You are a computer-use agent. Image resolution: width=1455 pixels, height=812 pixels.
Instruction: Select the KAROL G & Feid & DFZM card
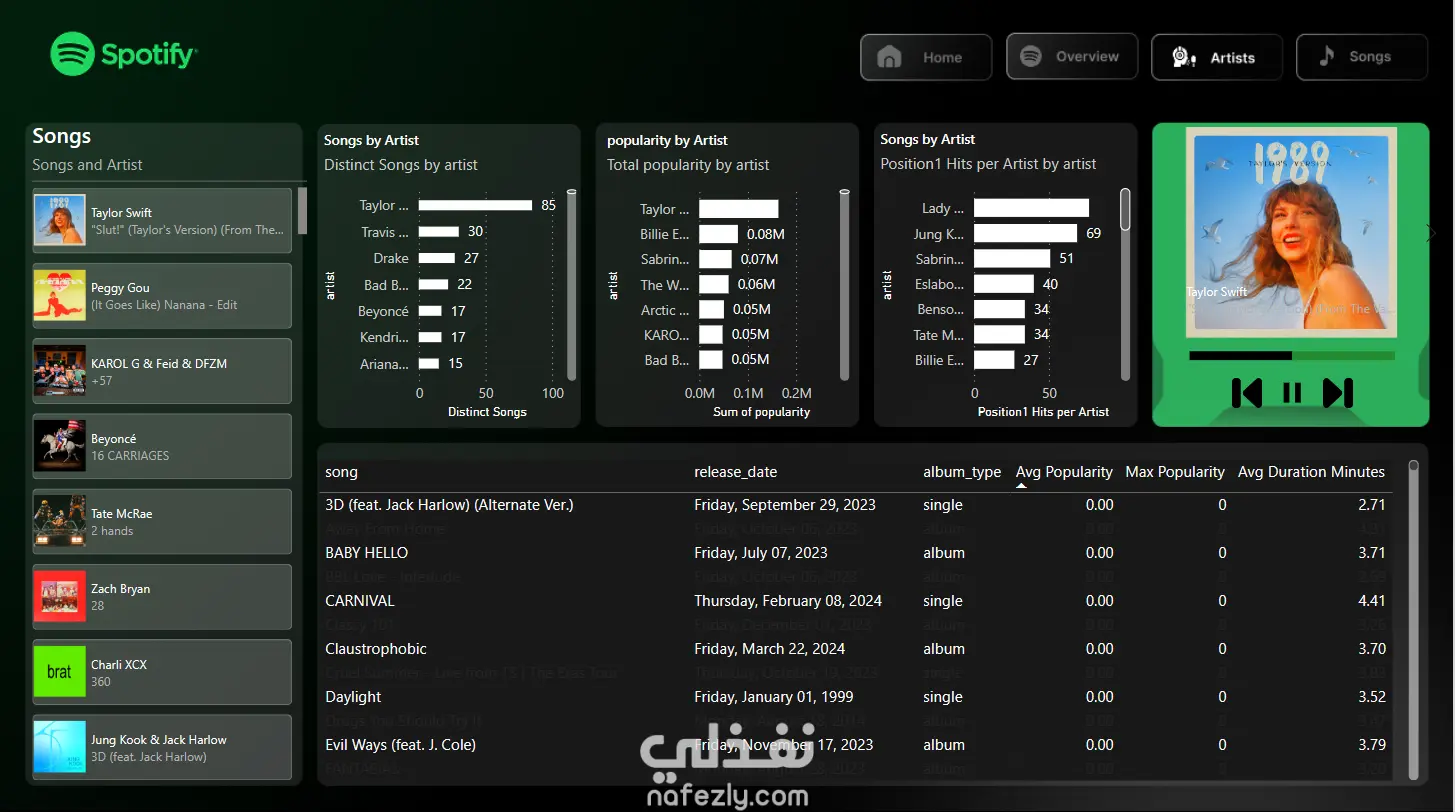pos(162,371)
